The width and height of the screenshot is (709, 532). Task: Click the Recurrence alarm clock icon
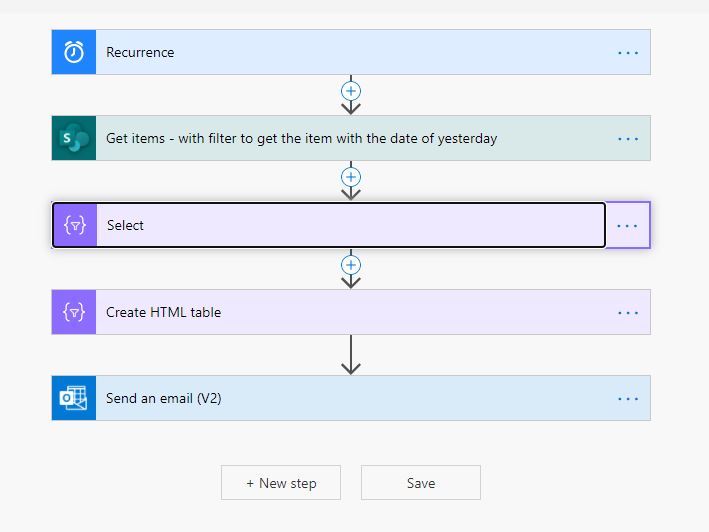(74, 52)
